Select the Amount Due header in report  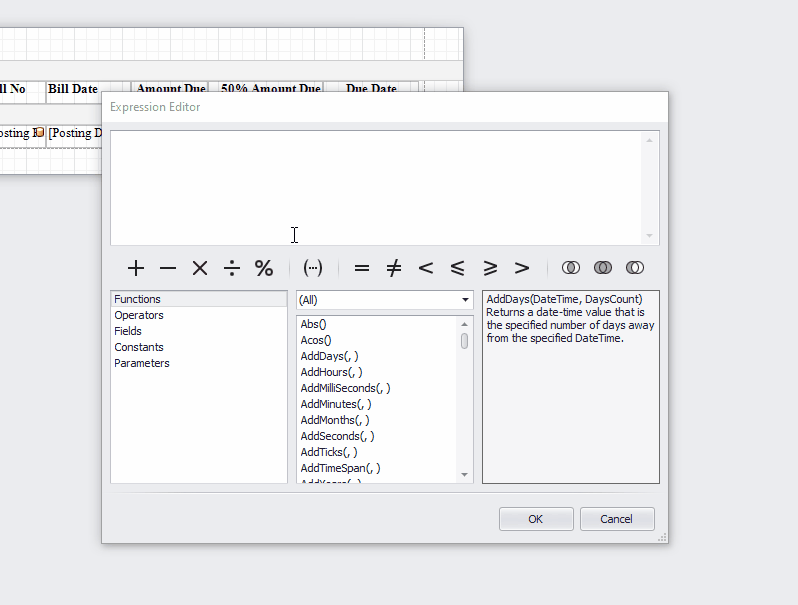[x=170, y=88]
